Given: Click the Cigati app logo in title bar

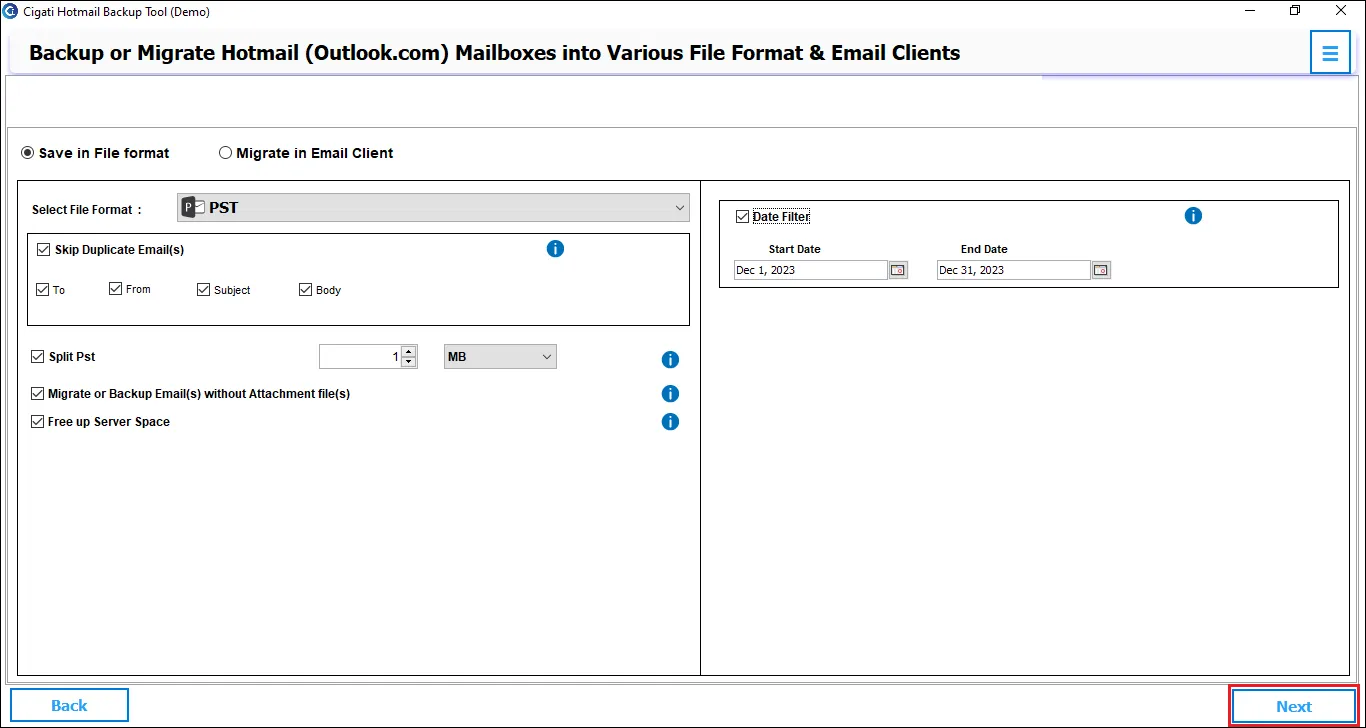Looking at the screenshot, I should click(x=10, y=11).
